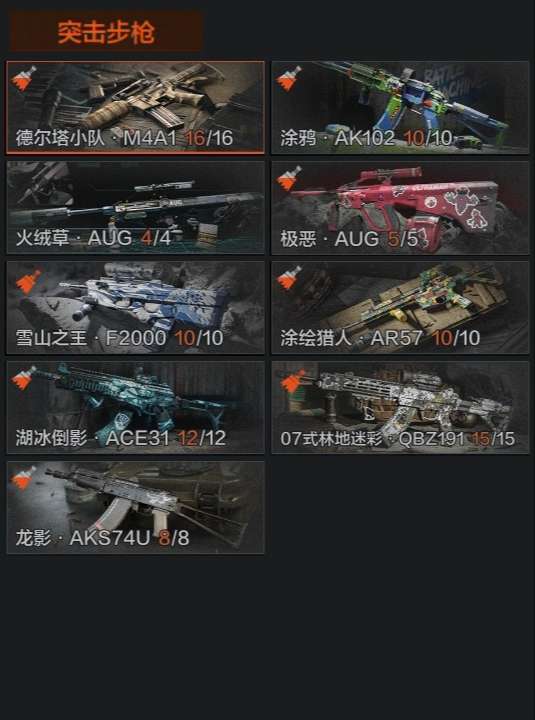View the 湖冰倒影 ACE31 skin card

tap(135, 407)
